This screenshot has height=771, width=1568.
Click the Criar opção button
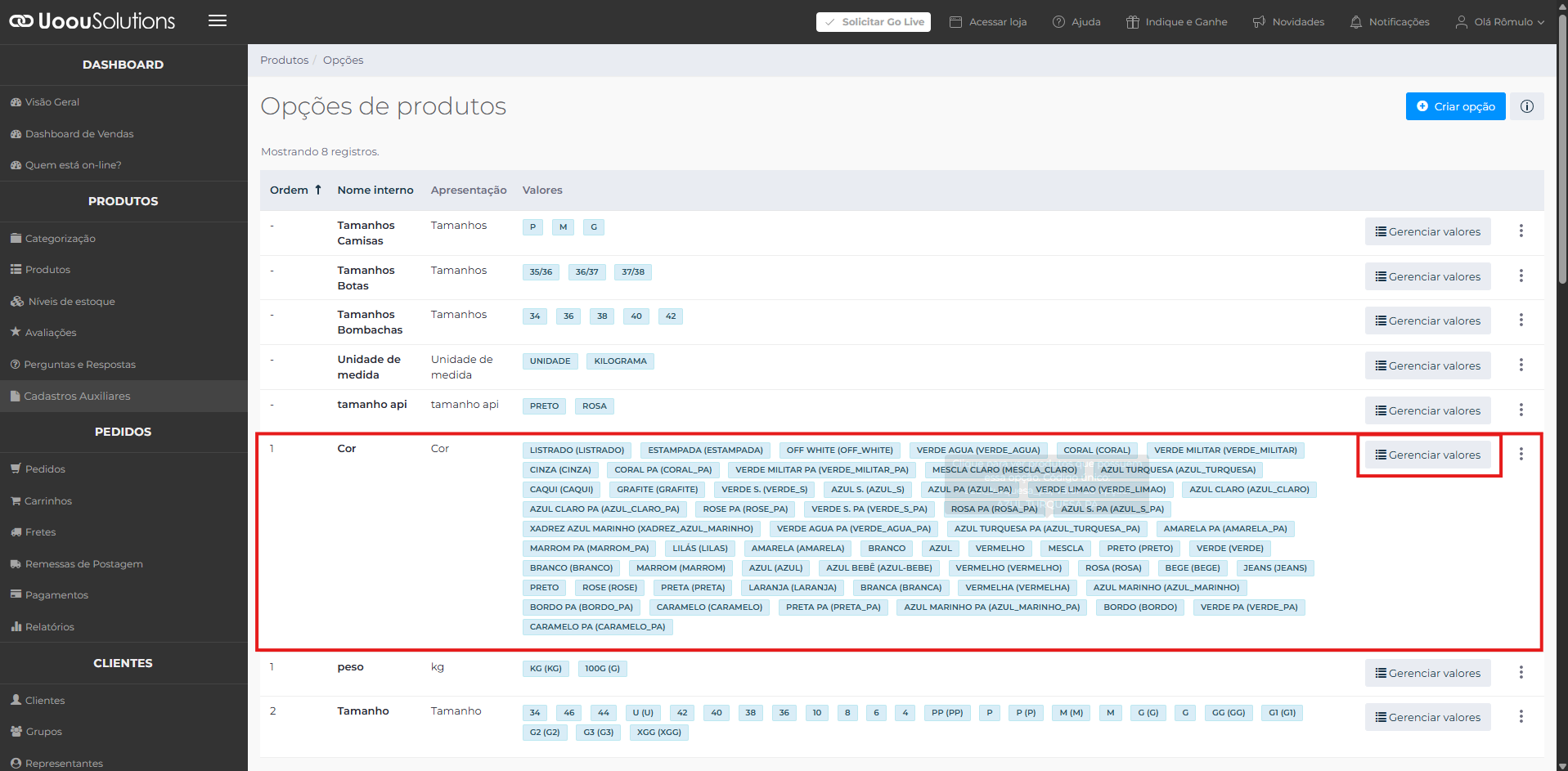[1455, 106]
